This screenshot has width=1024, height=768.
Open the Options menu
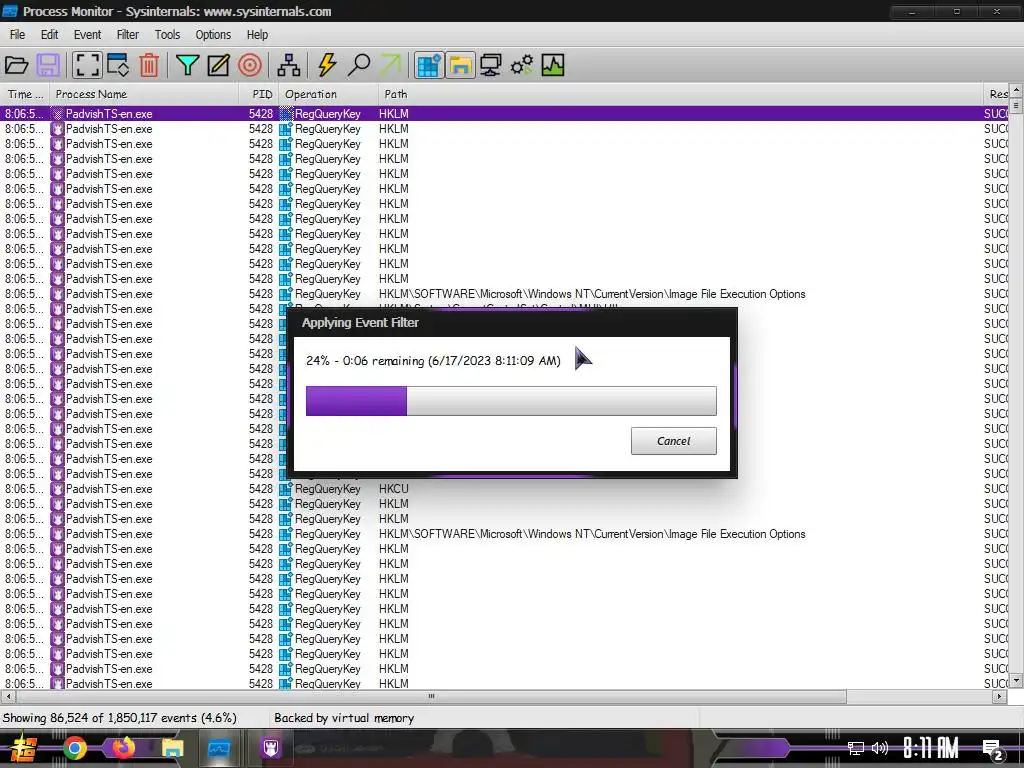tap(214, 35)
